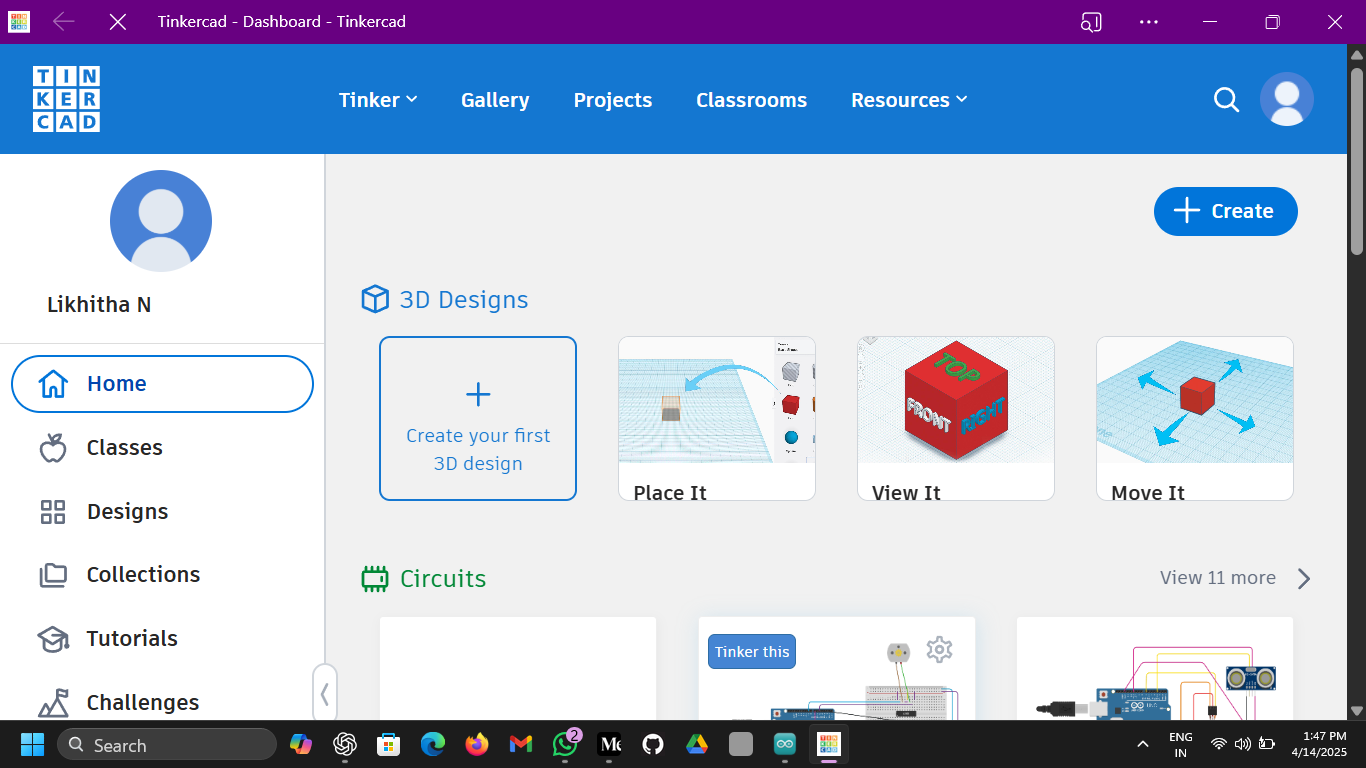The width and height of the screenshot is (1366, 768).
Task: Click the Create button
Action: (x=1225, y=211)
